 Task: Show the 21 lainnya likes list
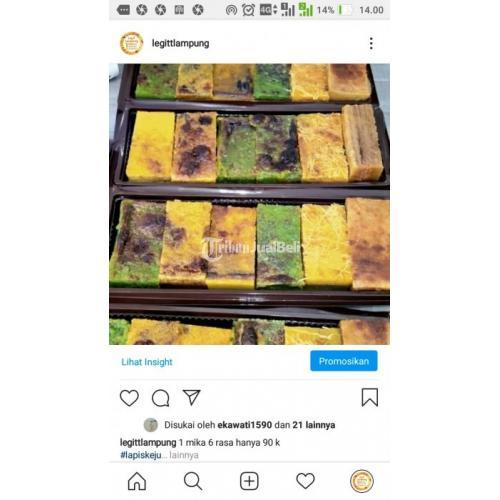pos(314,425)
